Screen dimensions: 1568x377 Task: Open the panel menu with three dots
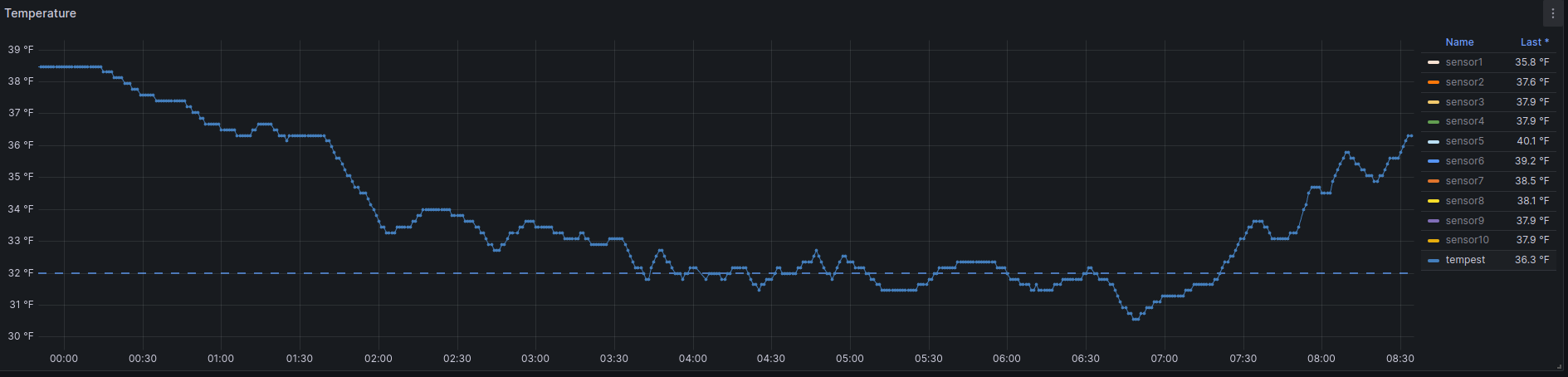point(1552,13)
